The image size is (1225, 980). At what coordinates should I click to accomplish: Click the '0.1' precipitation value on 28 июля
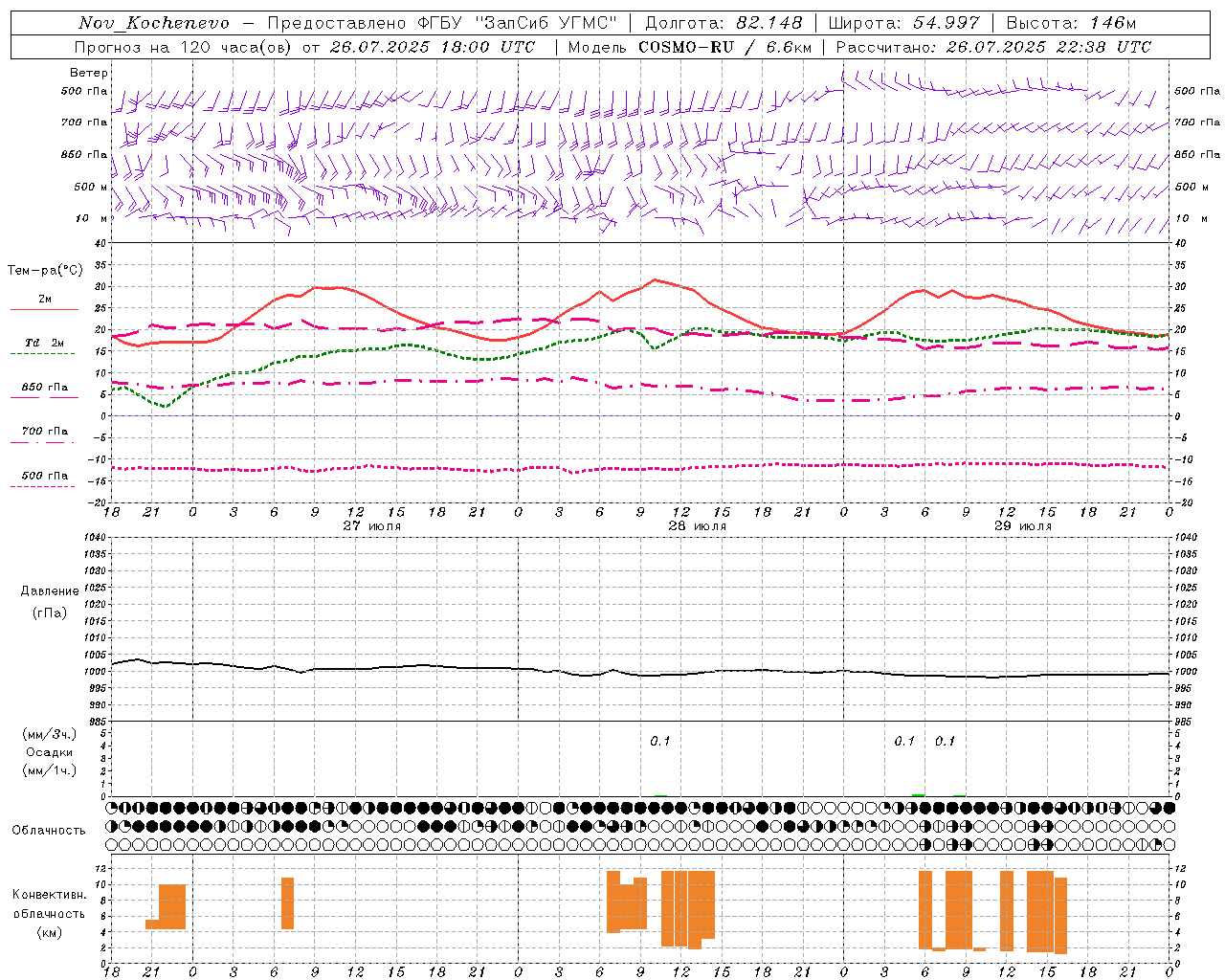(660, 742)
